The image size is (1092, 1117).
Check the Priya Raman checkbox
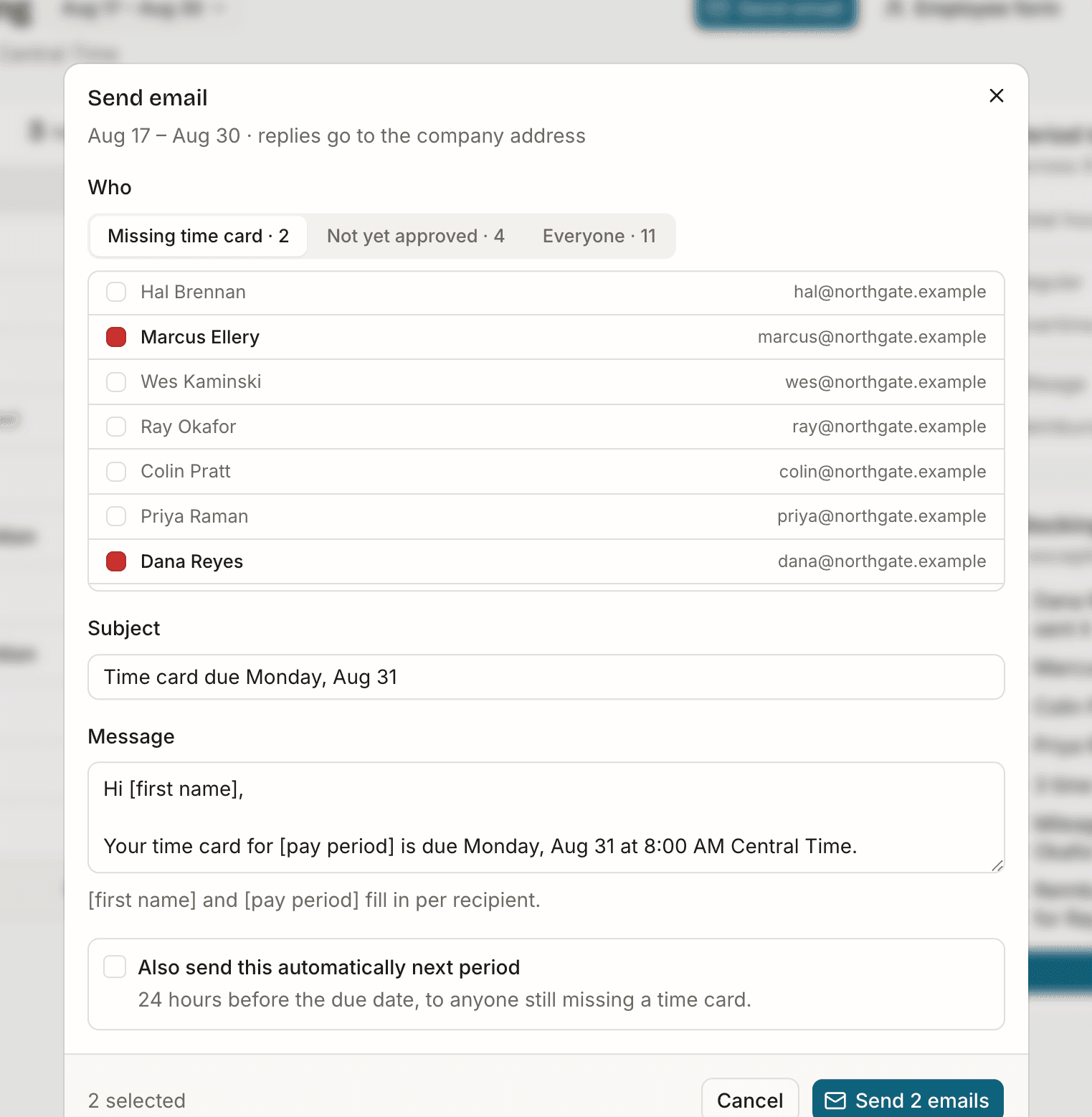coord(116,516)
